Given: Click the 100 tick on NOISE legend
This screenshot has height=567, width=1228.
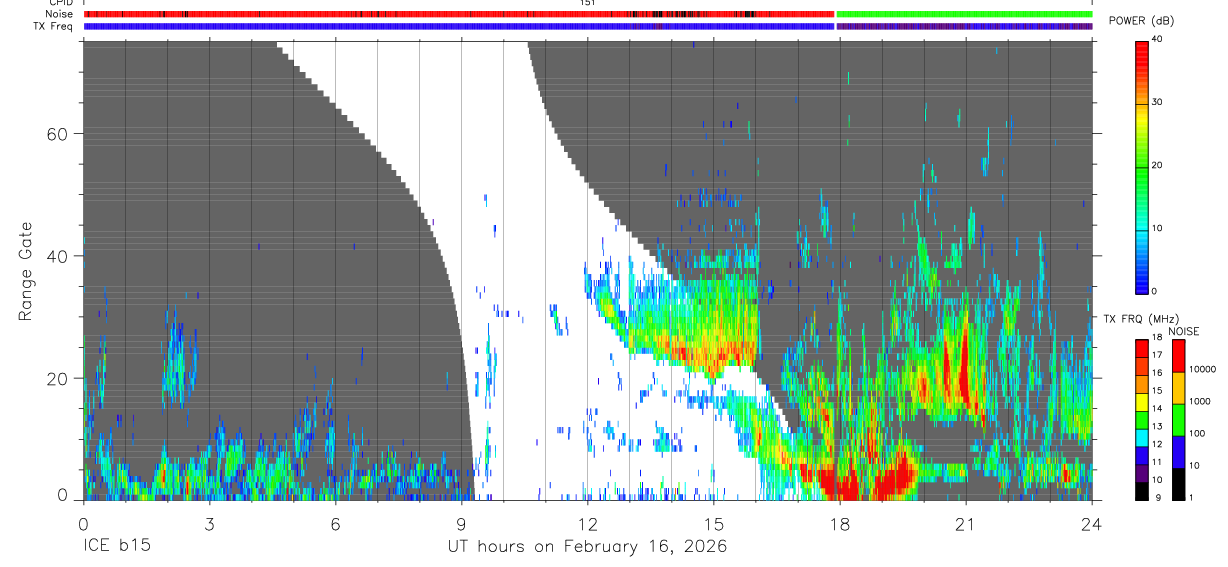Looking at the screenshot, I should (x=1199, y=433).
